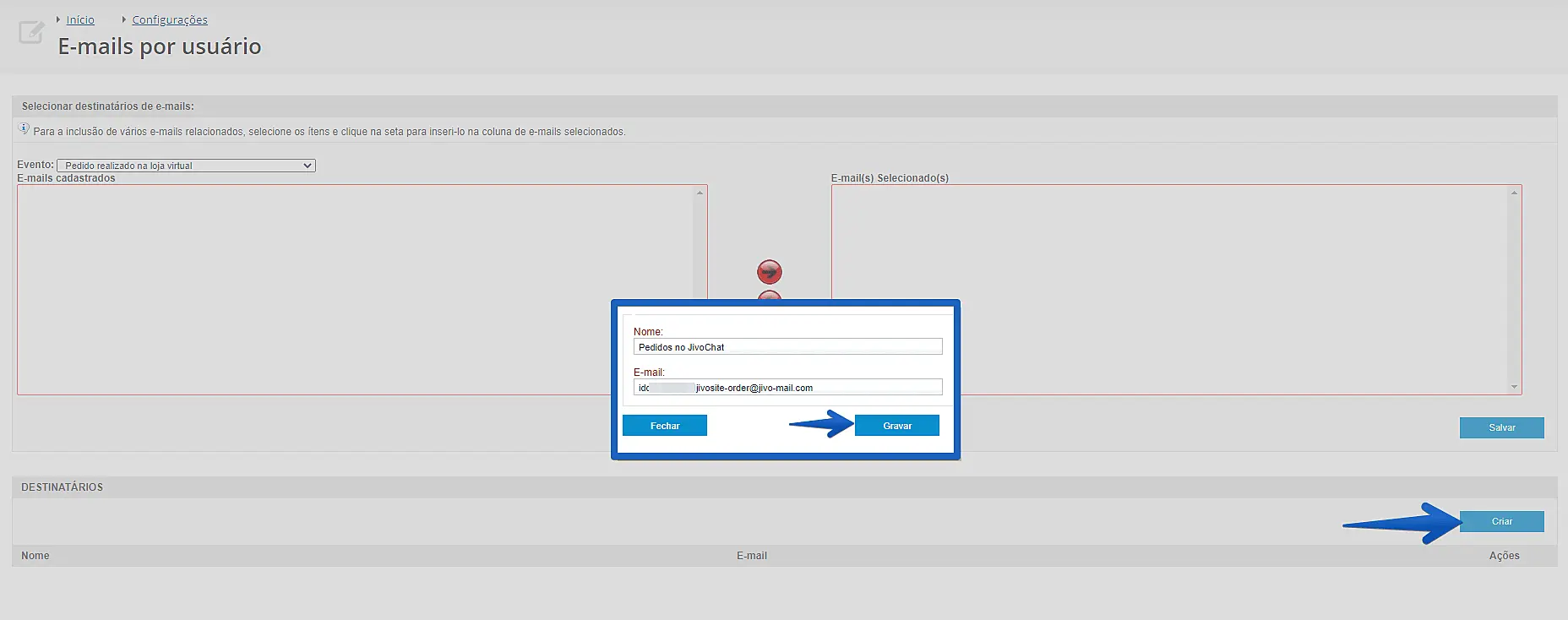This screenshot has height=620, width=1568.
Task: Focus the E-mail input field
Action: click(x=787, y=388)
